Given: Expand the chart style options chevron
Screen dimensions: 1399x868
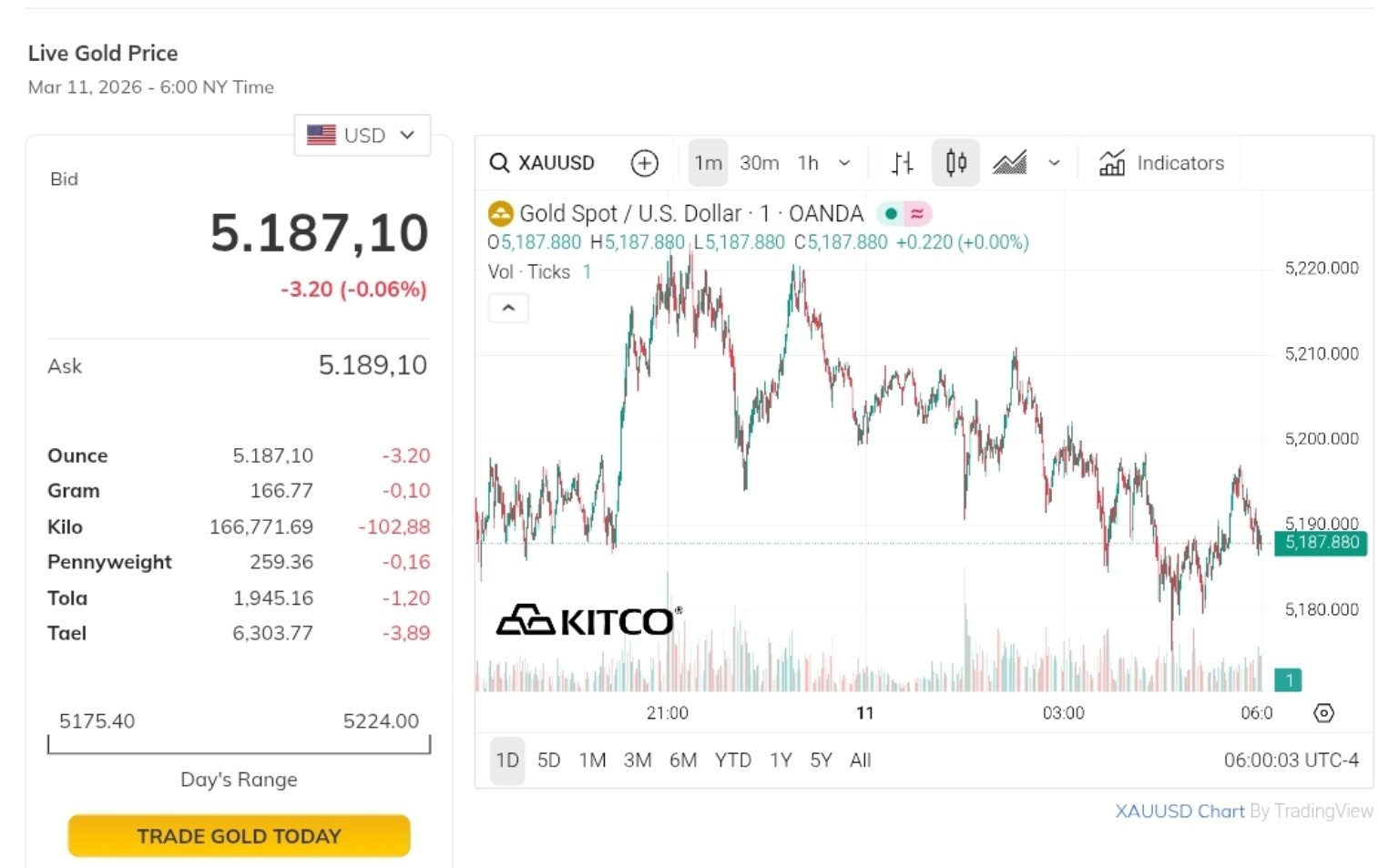Looking at the screenshot, I should tap(1054, 163).
